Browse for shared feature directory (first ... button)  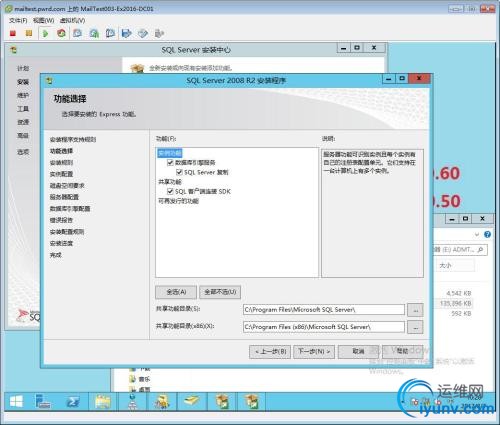tap(415, 310)
